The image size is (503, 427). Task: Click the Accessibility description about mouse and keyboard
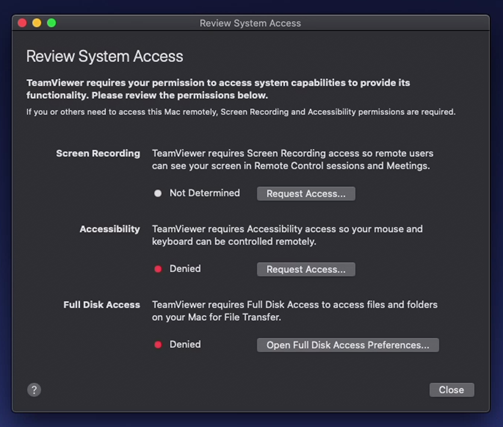(287, 235)
